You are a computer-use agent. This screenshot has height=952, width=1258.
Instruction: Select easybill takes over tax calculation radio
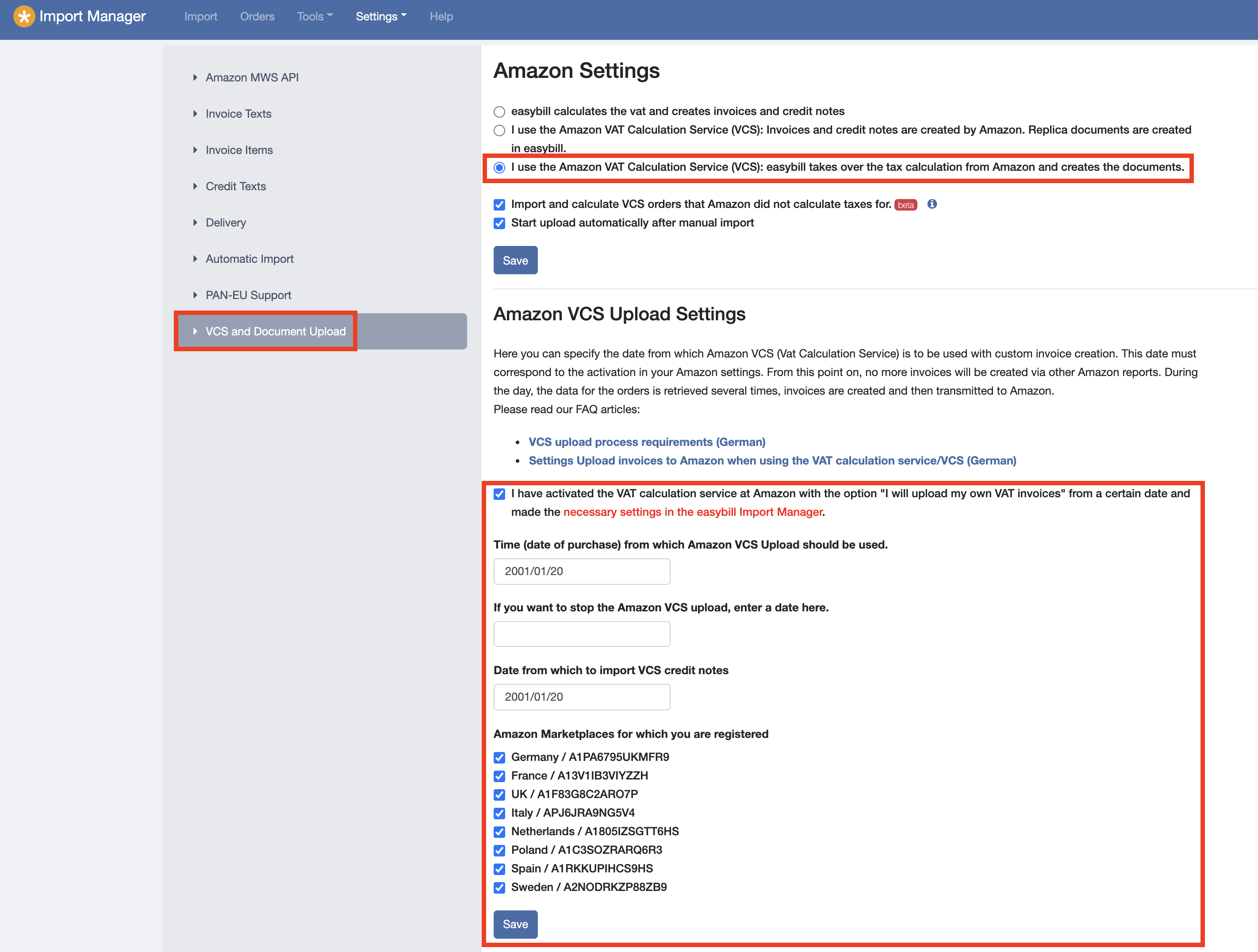click(499, 167)
